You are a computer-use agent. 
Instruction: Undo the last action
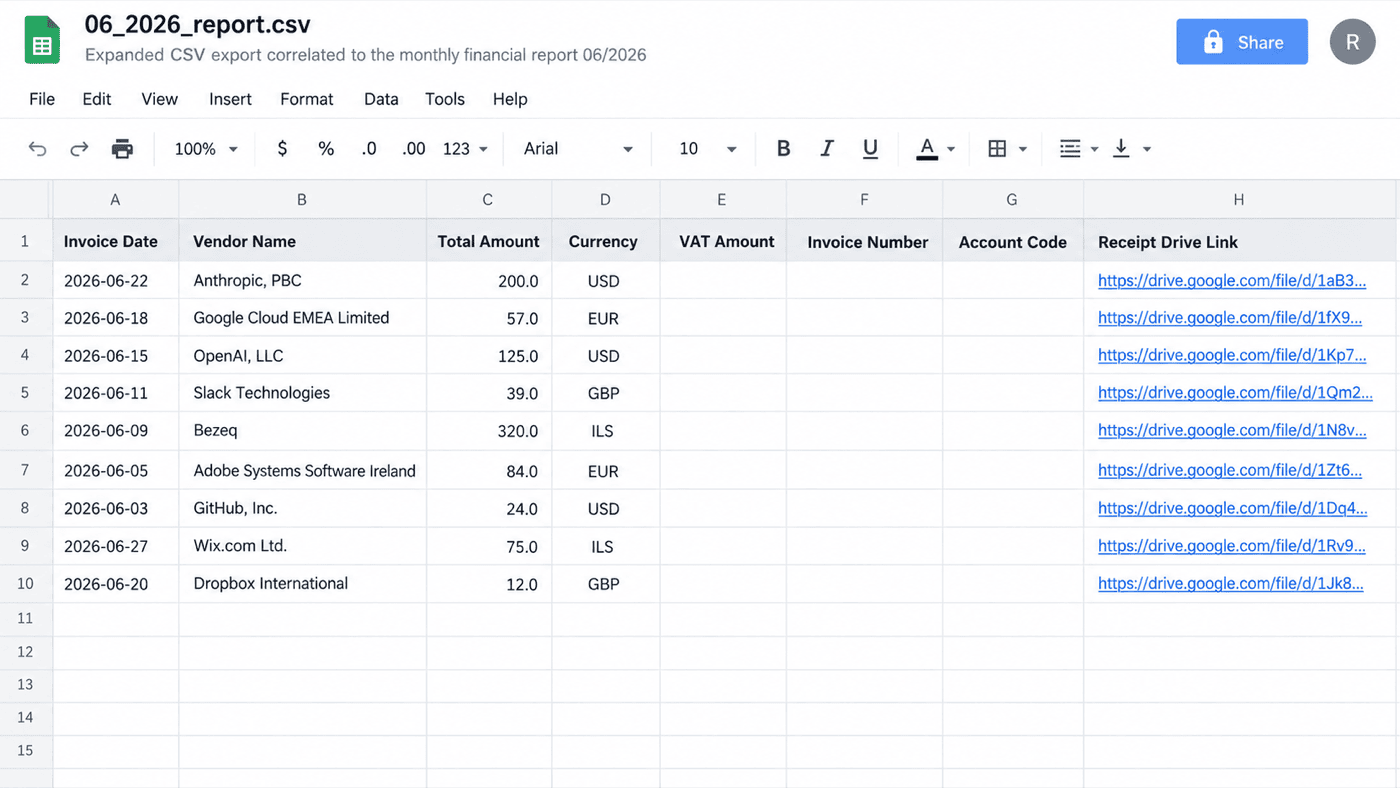(x=37, y=149)
